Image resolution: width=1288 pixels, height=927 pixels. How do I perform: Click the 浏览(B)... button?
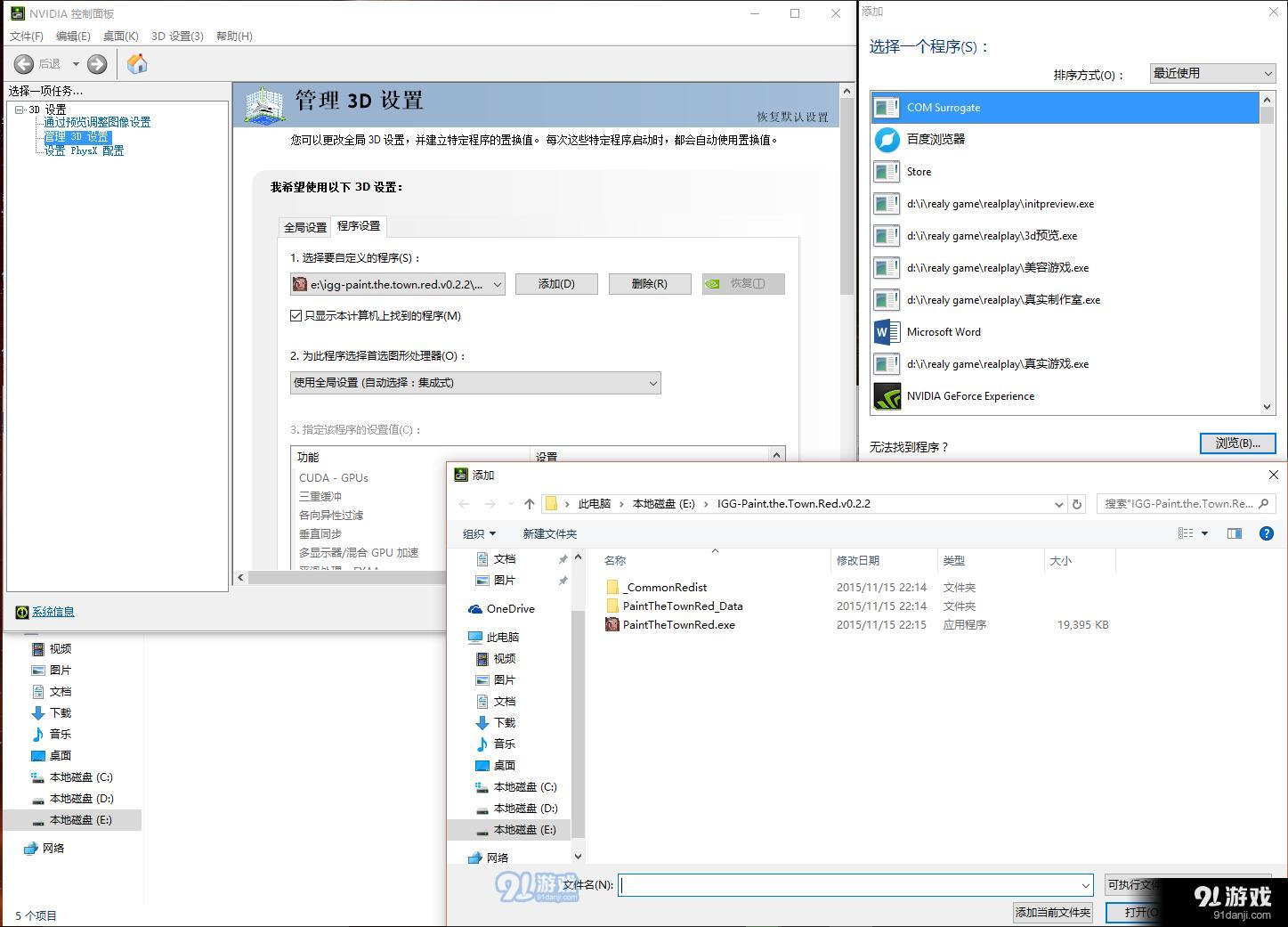pyautogui.click(x=1237, y=443)
